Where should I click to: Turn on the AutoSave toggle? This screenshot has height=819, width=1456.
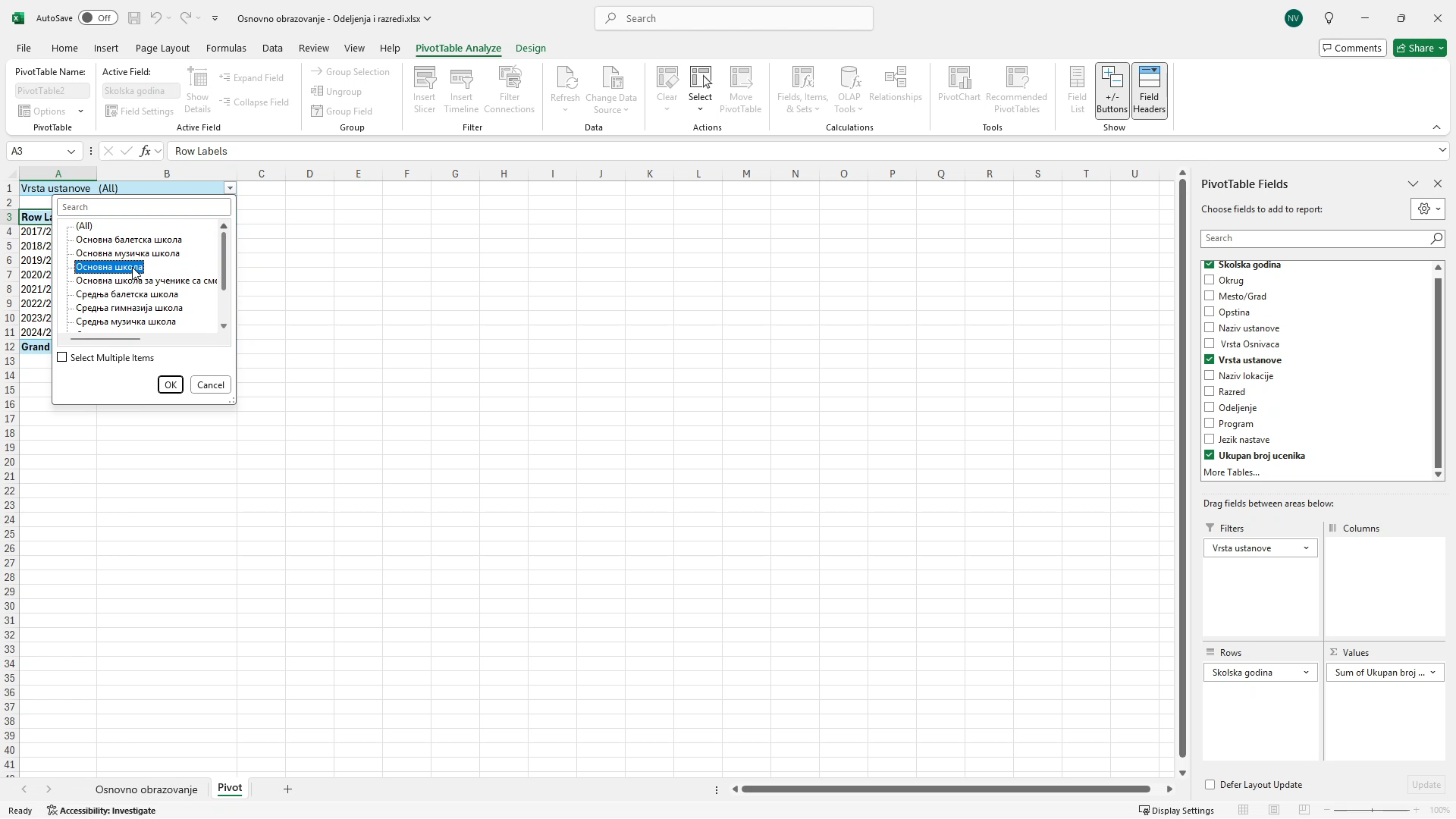[x=97, y=18]
